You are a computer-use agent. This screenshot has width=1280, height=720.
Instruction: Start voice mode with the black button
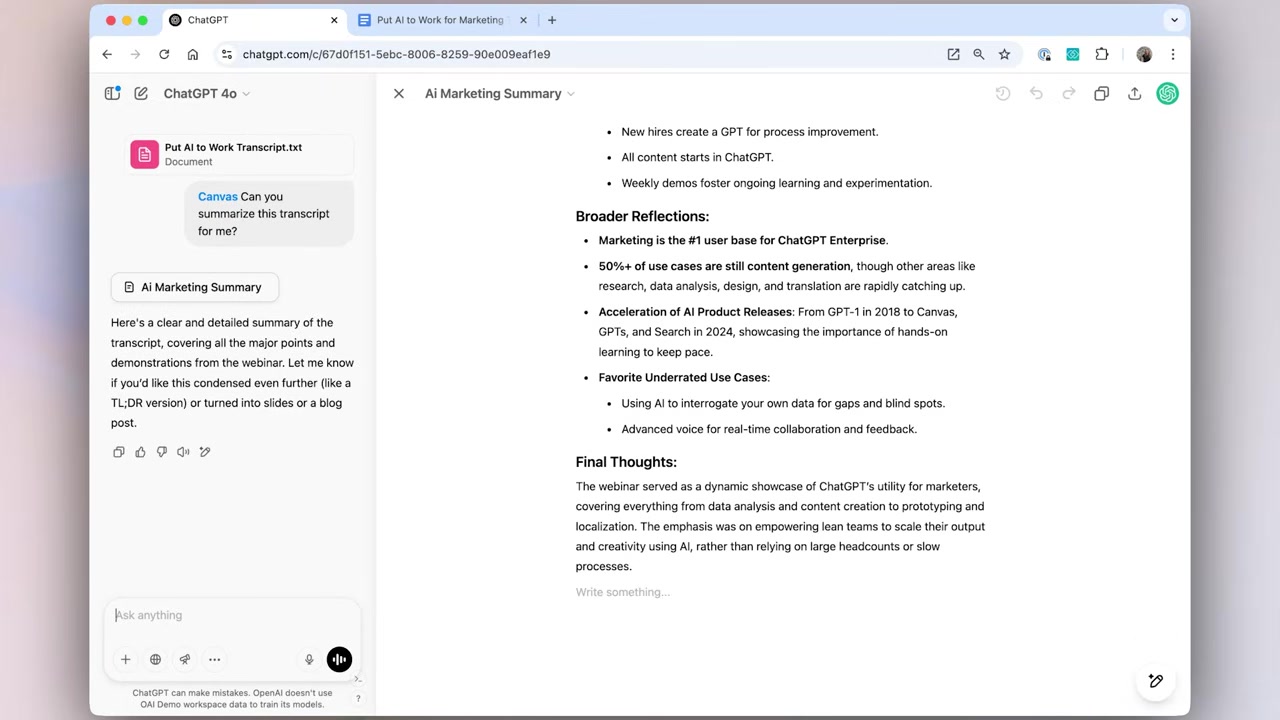[339, 659]
